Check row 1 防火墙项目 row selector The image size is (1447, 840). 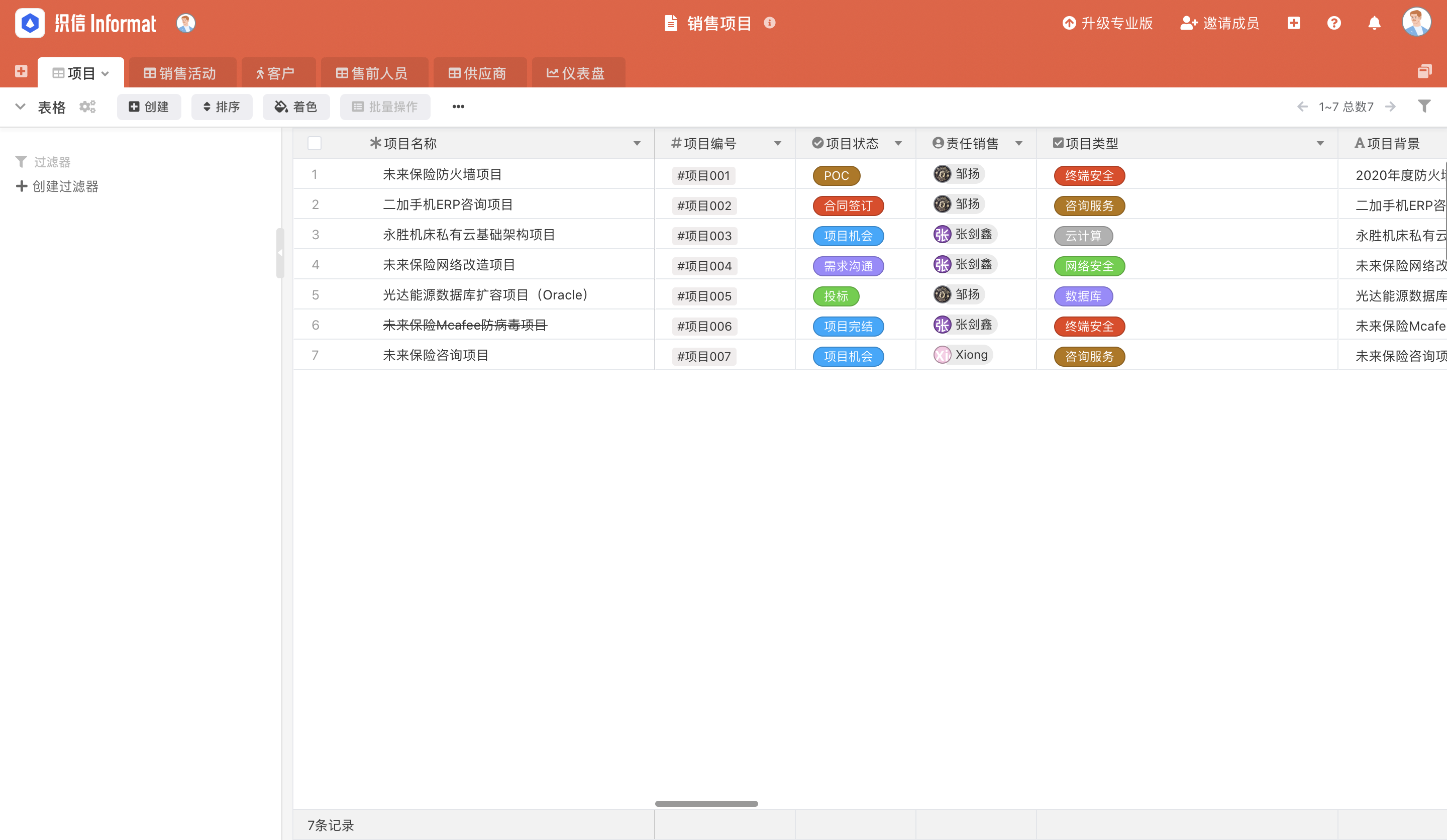(315, 174)
